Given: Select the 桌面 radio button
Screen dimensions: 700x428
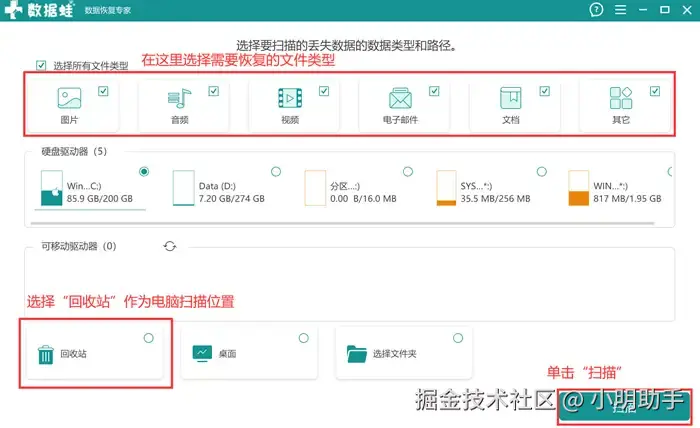Looking at the screenshot, I should pos(304,338).
